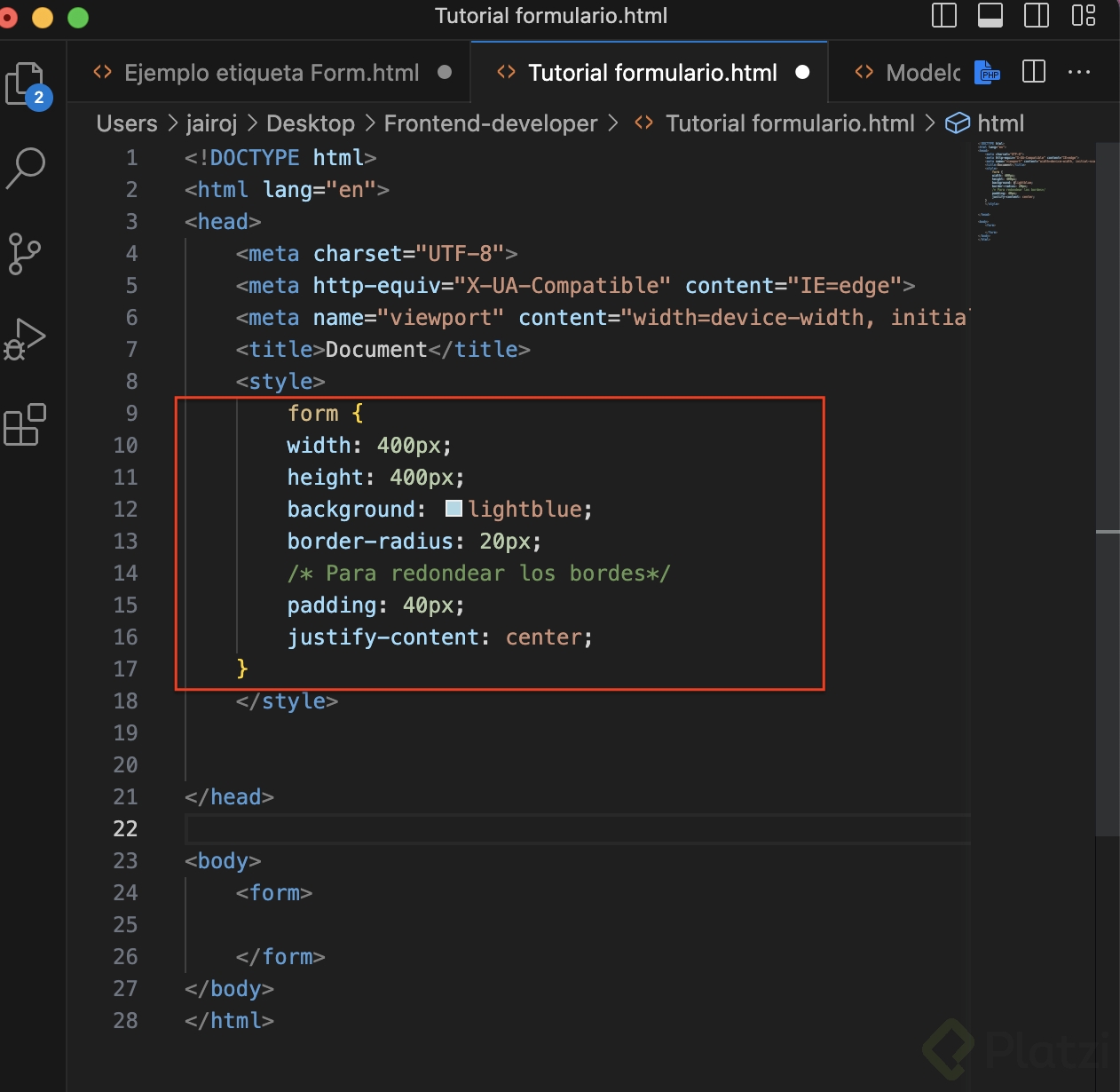Viewport: 1120px width, 1092px height.
Task: Open more editor actions with the ellipsis icon
Action: pos(1079,72)
